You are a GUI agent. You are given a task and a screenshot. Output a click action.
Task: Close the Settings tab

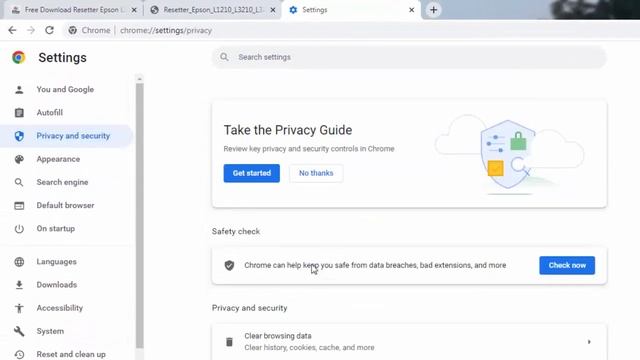point(411,10)
